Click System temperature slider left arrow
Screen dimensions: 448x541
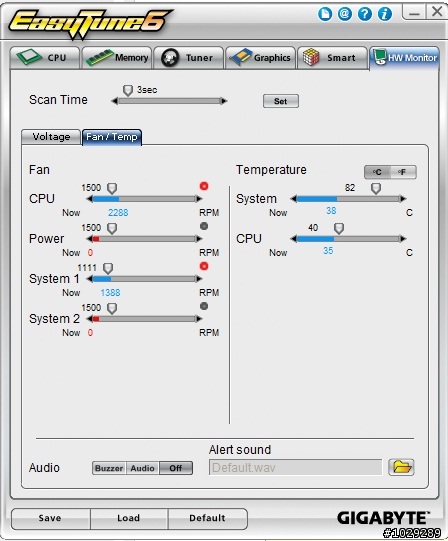(x=294, y=199)
